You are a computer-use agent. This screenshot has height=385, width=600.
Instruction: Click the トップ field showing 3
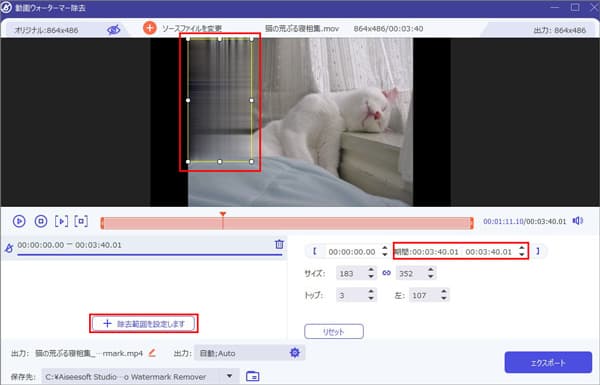point(351,295)
